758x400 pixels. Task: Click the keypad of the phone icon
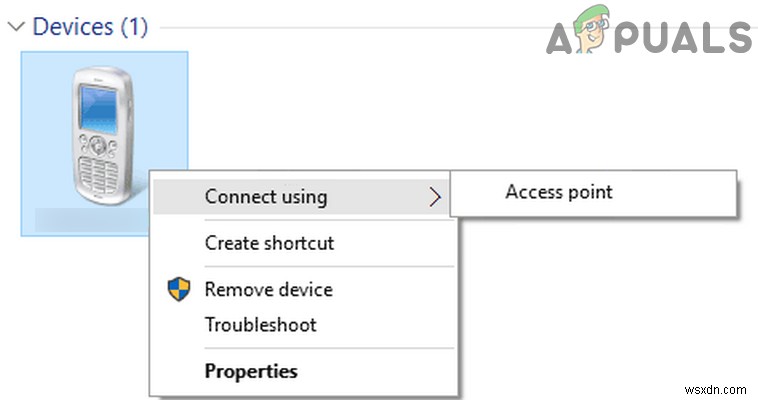(98, 173)
